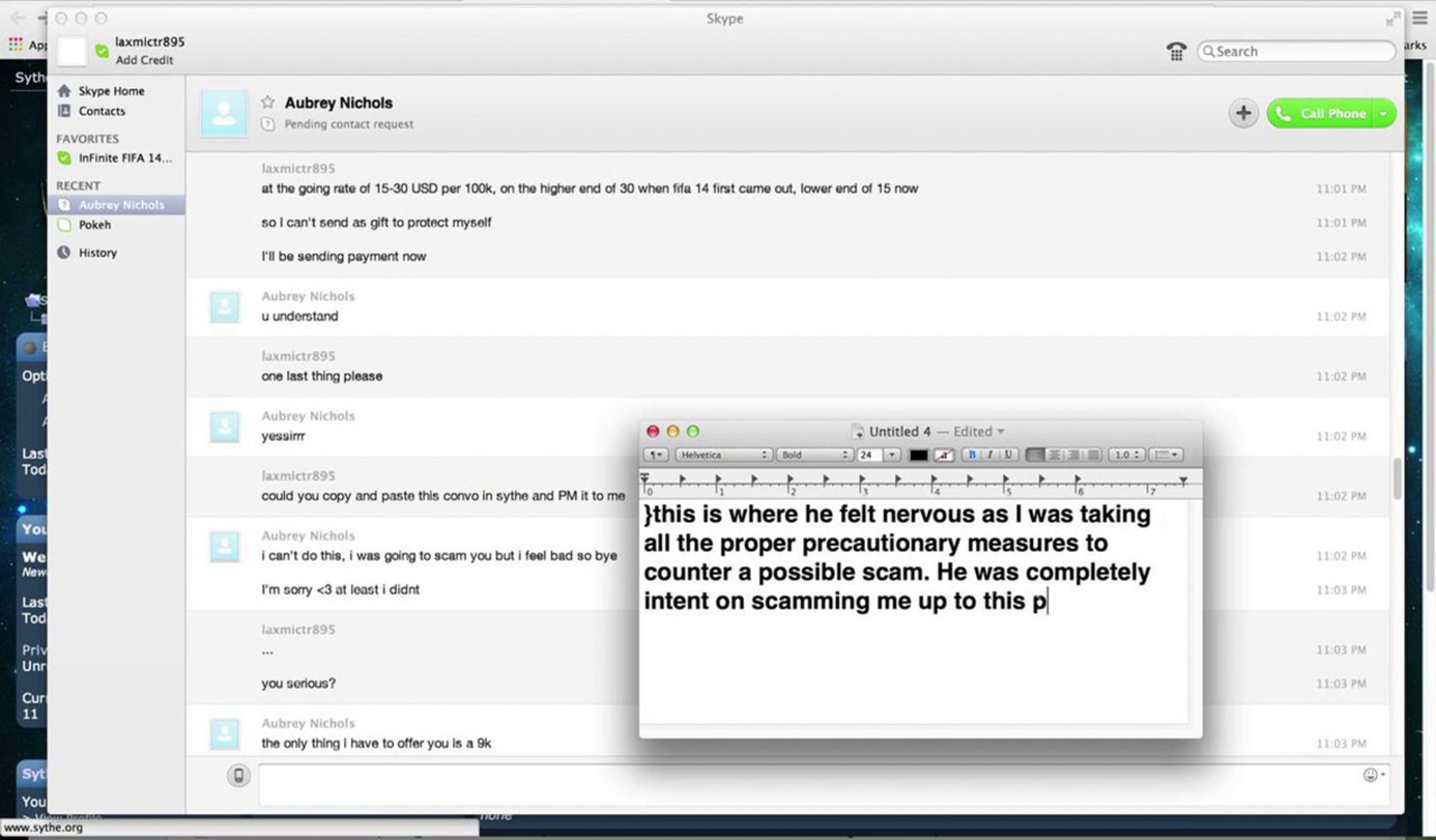Click the right margin marker on TextEdit ruler

[1183, 480]
